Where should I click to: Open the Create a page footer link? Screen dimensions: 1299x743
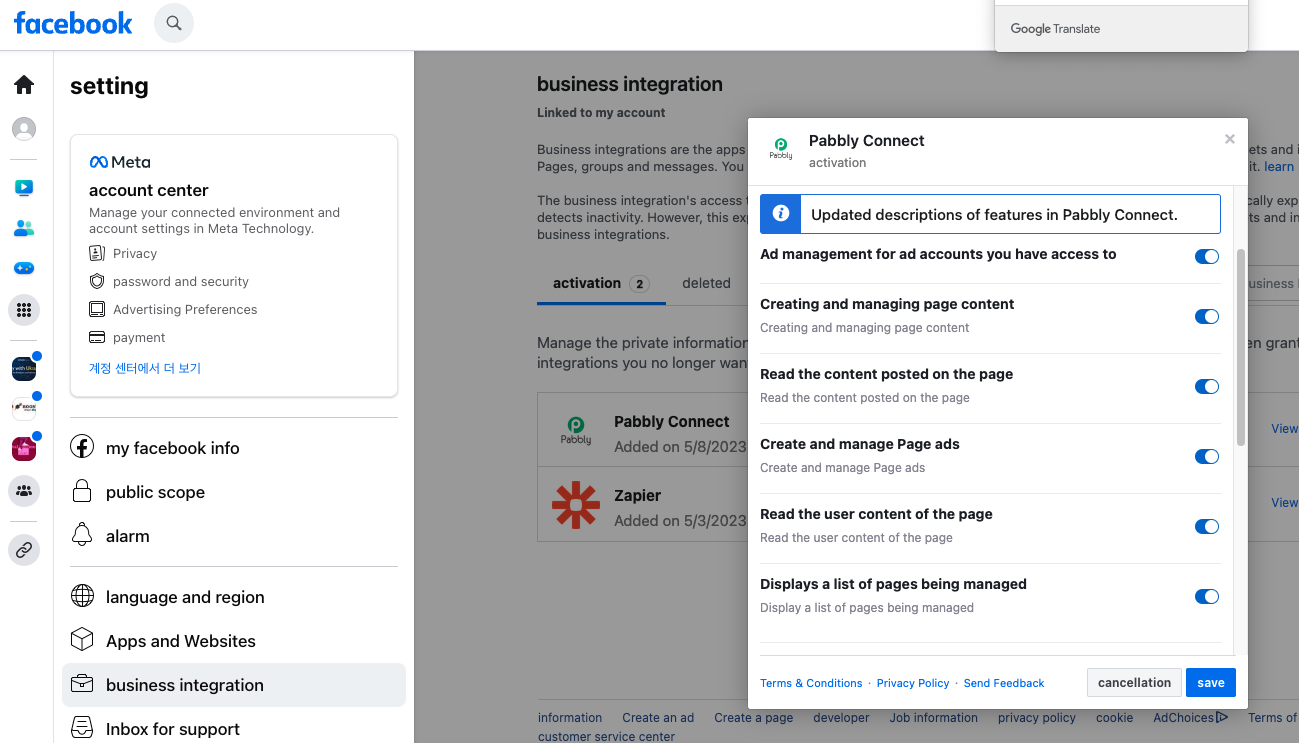click(754, 718)
